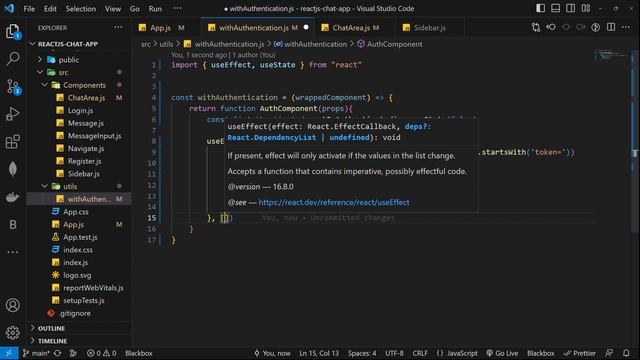Viewport: 640px width, 360px height.
Task: Open App.css in the explorer
Action: (76, 211)
